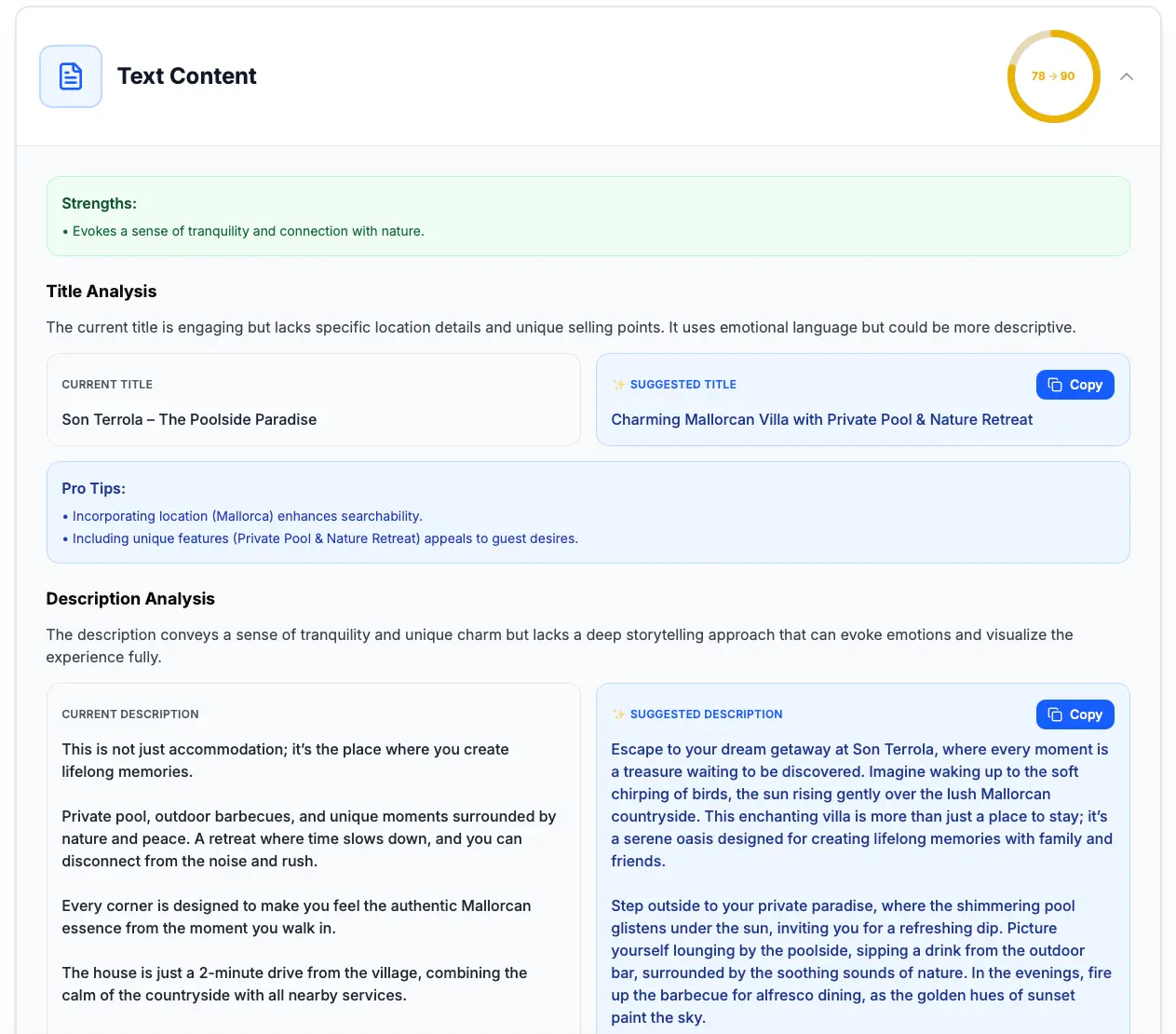The image size is (1176, 1034).
Task: Click the Text Content header to toggle it
Action: pyautogui.click(x=186, y=75)
